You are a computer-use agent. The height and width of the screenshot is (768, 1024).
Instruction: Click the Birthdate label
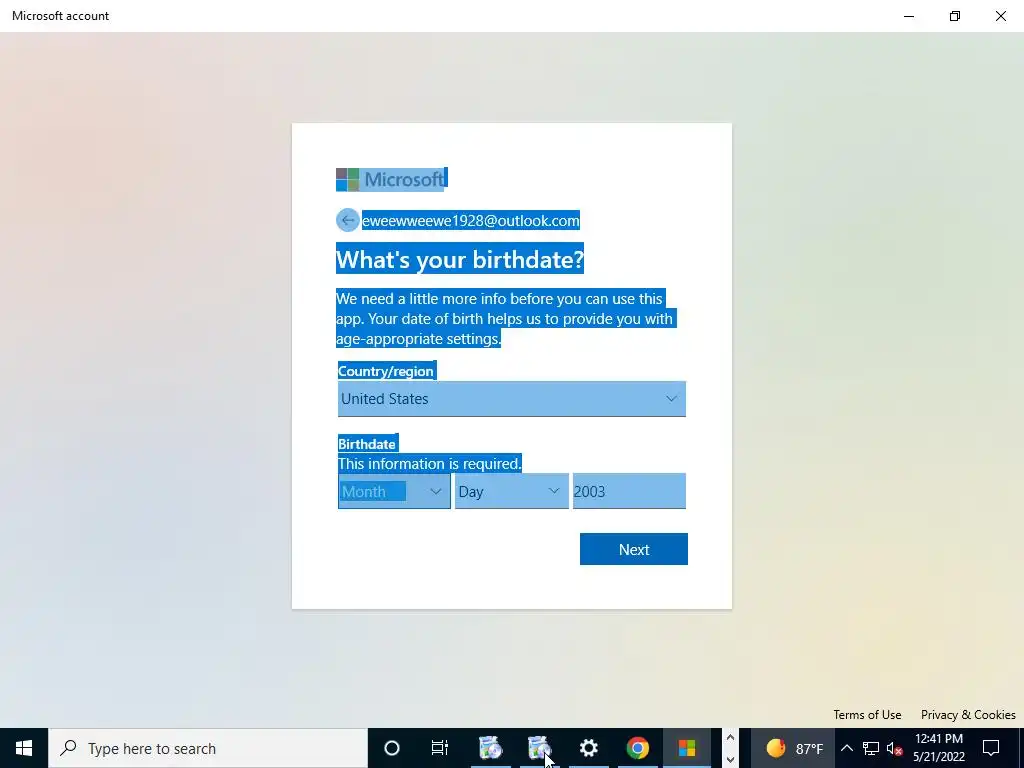366,444
